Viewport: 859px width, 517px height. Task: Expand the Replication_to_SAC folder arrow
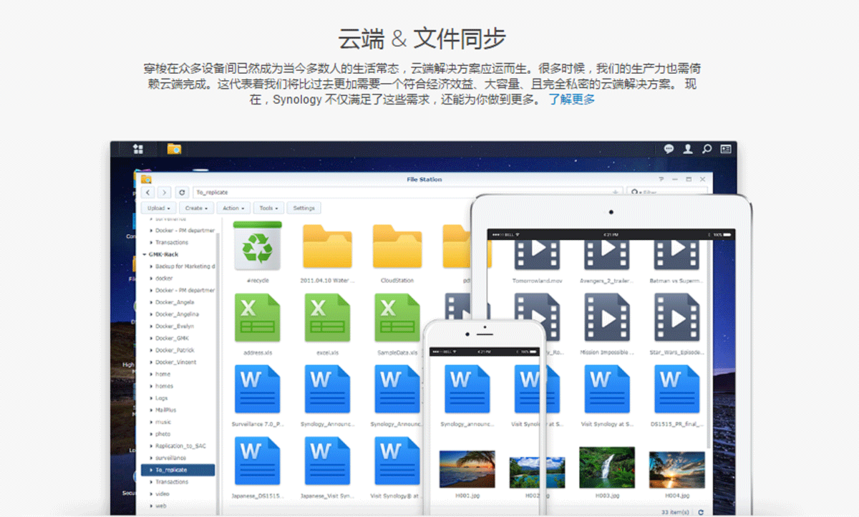151,446
